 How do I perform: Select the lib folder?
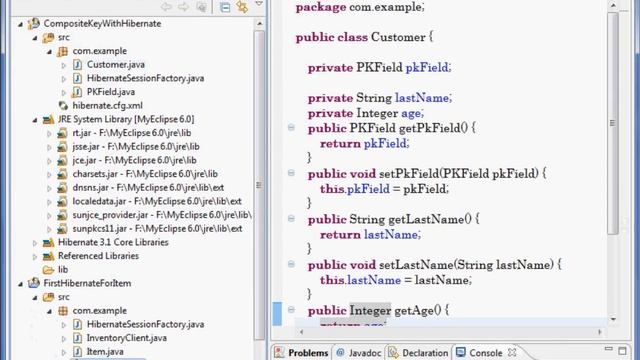[63, 269]
